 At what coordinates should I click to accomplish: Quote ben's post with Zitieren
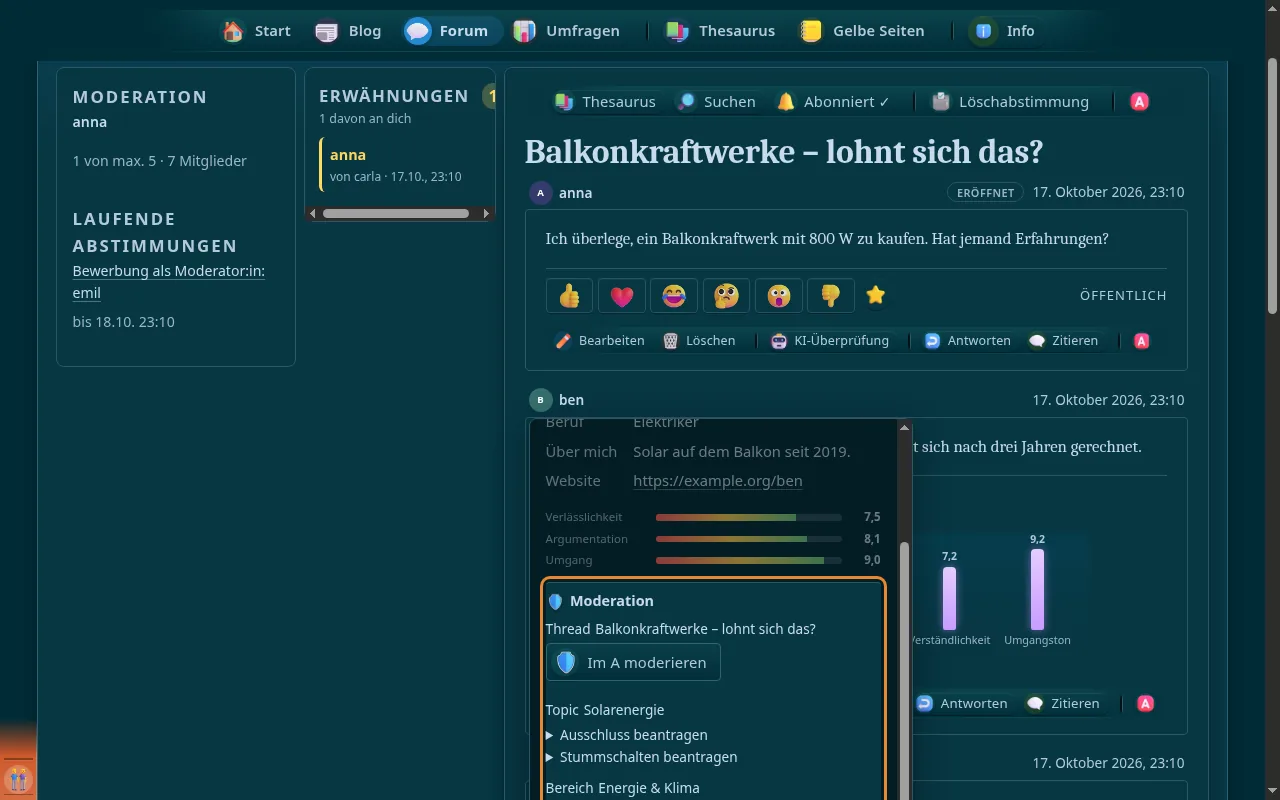tap(1064, 703)
